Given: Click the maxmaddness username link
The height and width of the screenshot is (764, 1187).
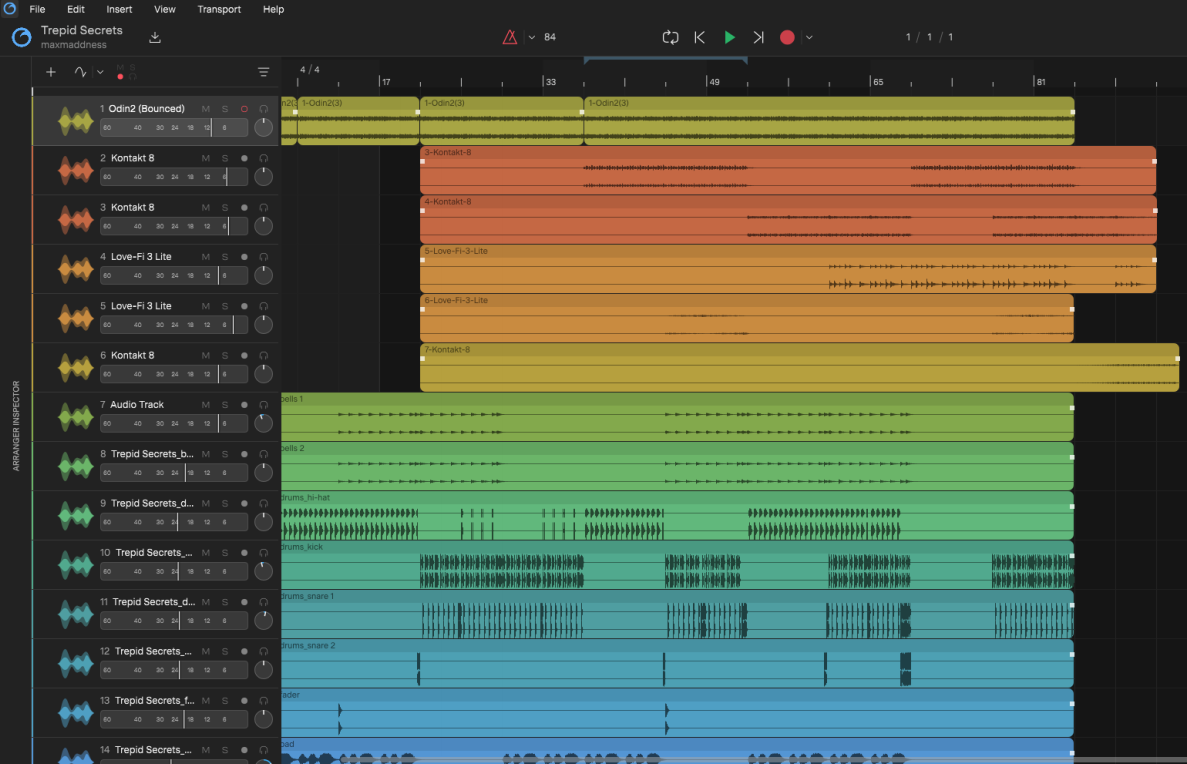Looking at the screenshot, I should coord(73,45).
